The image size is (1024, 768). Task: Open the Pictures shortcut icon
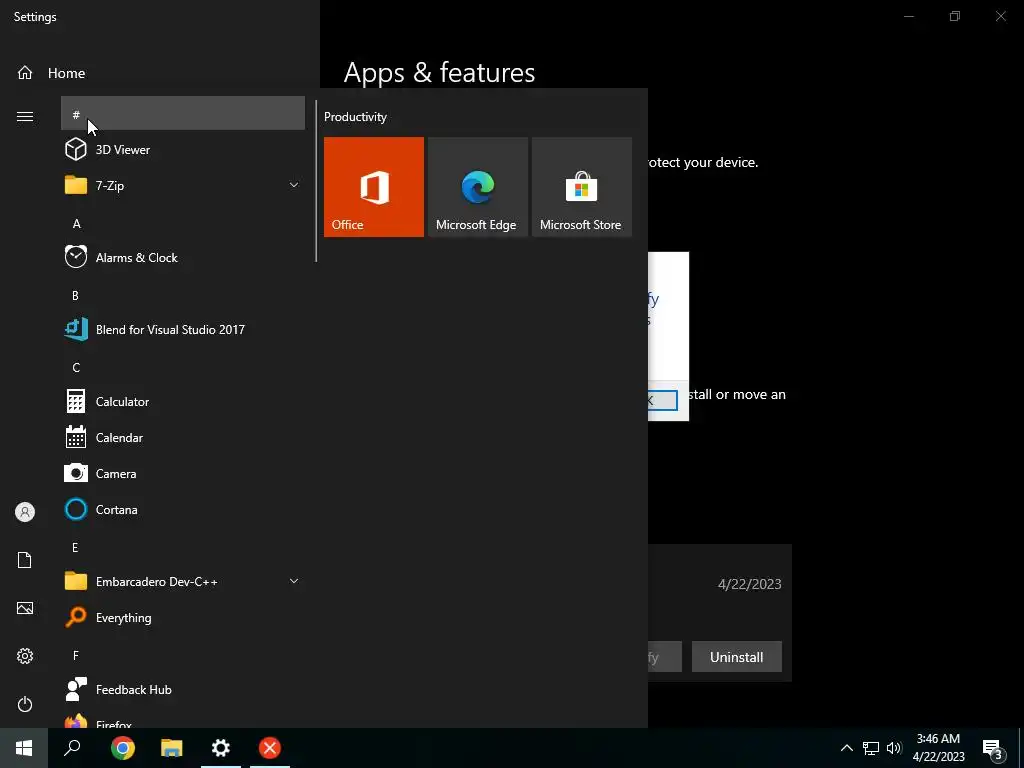(x=25, y=608)
